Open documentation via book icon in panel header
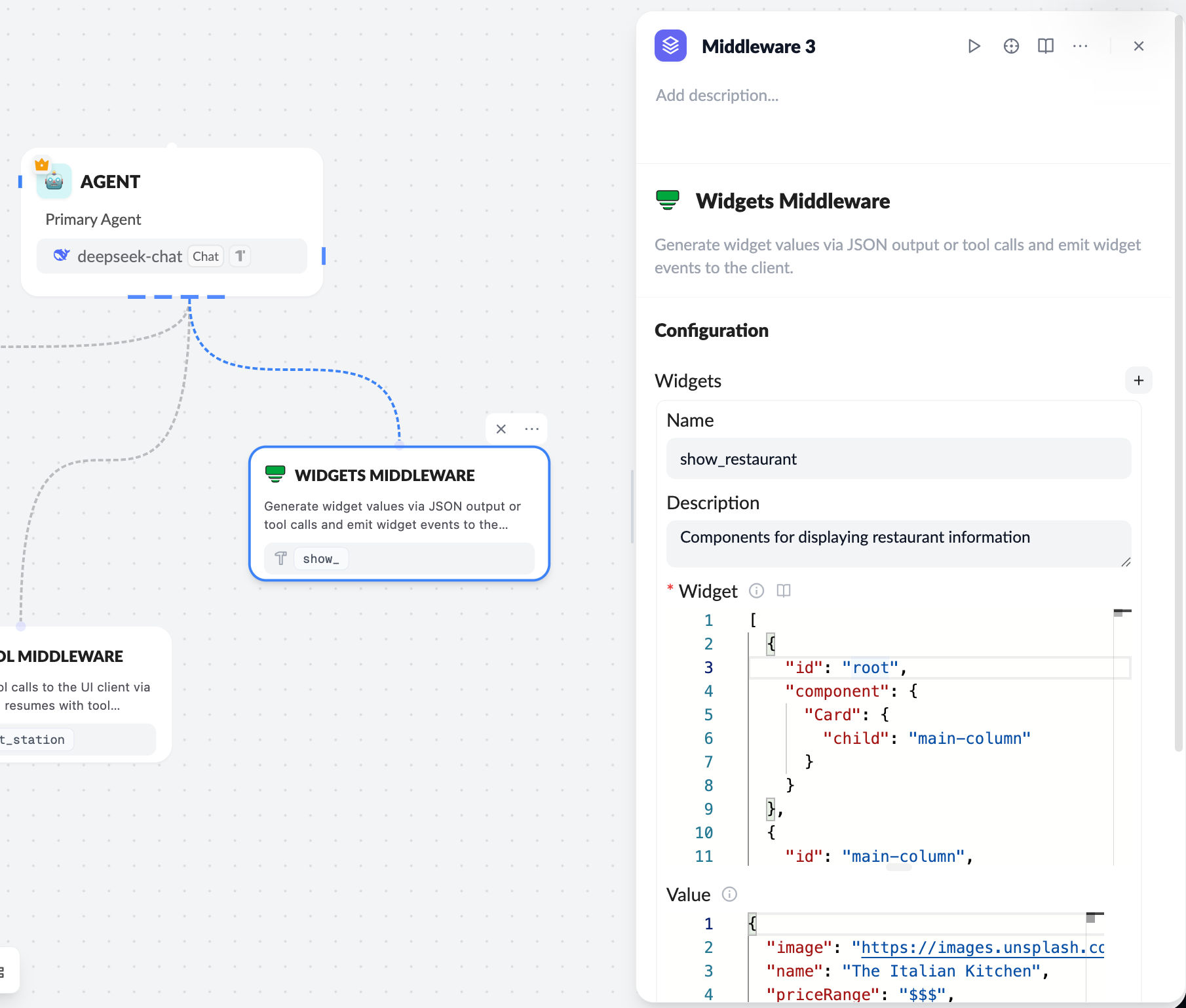This screenshot has height=1008, width=1186. pyautogui.click(x=1045, y=46)
